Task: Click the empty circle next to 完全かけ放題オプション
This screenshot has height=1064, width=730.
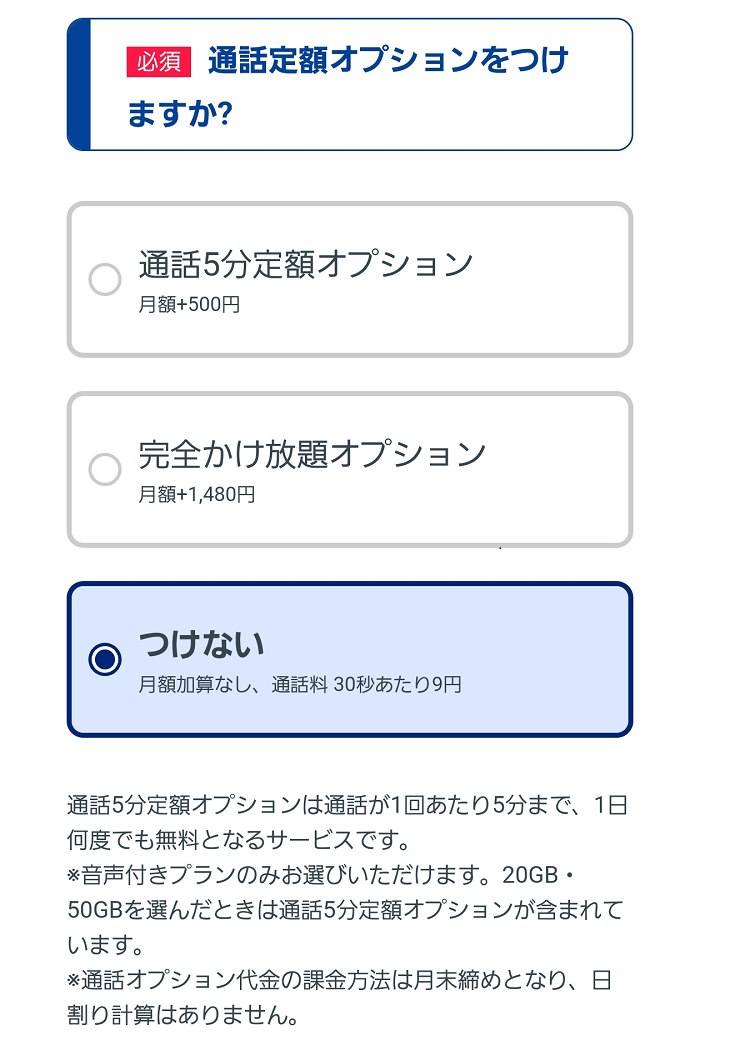Action: pyautogui.click(x=105, y=468)
